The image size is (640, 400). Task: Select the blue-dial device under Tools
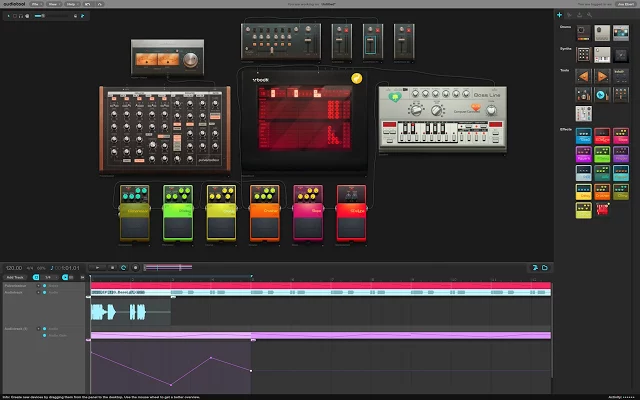[x=602, y=95]
